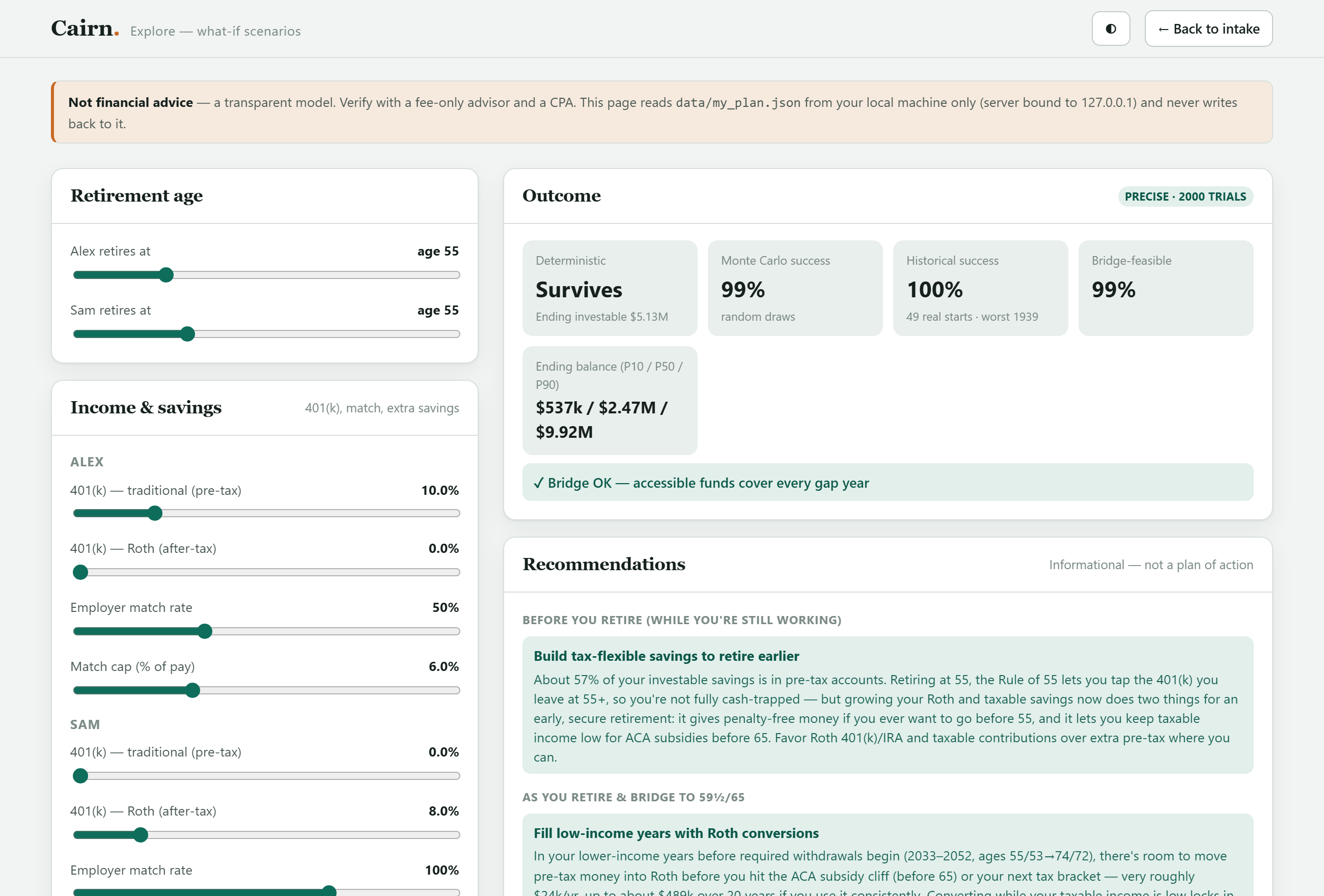Click the 'ALEX' section label
This screenshot has height=896, width=1324.
point(87,462)
